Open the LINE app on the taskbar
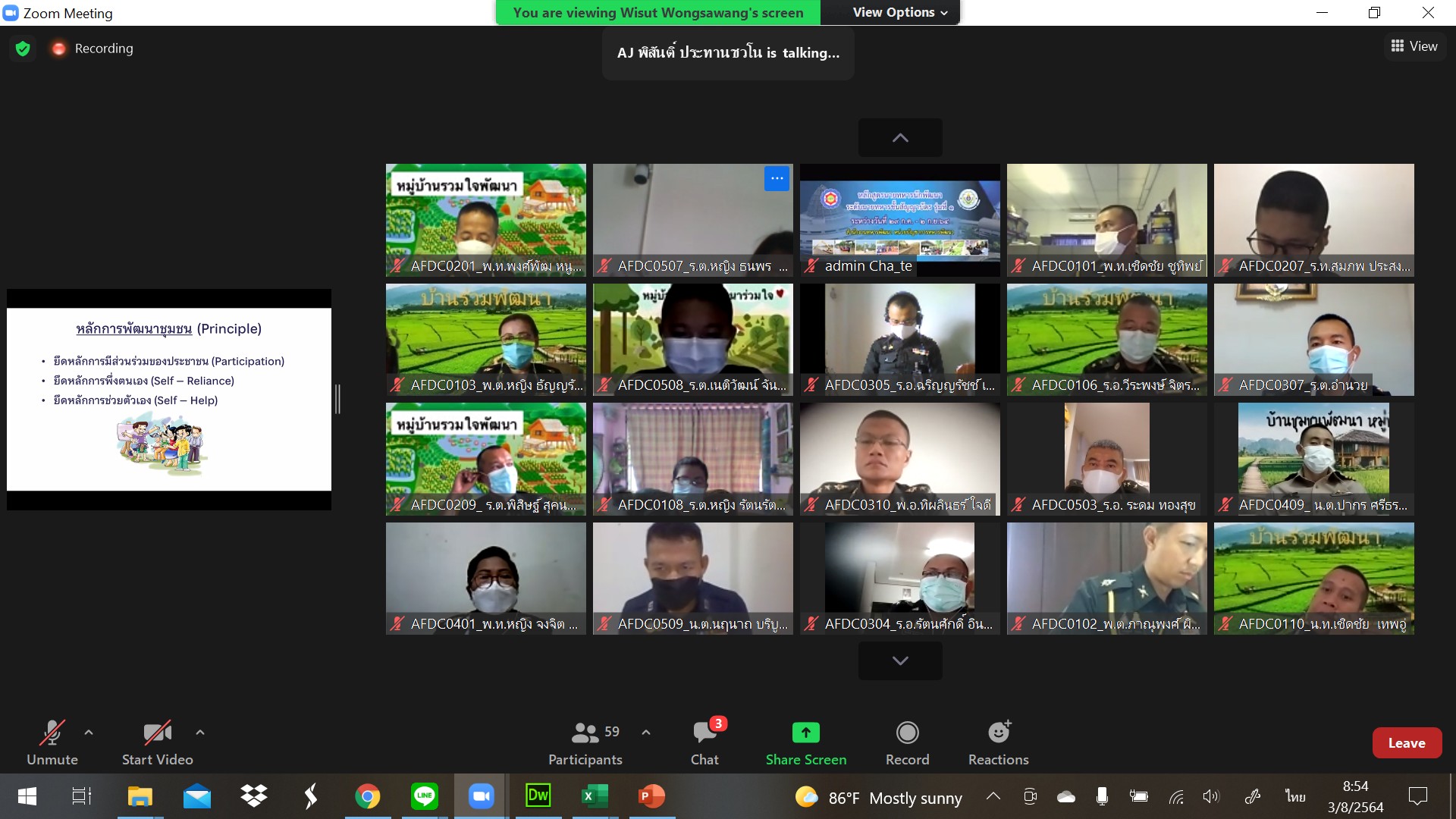Viewport: 1456px width, 819px height. tap(425, 796)
